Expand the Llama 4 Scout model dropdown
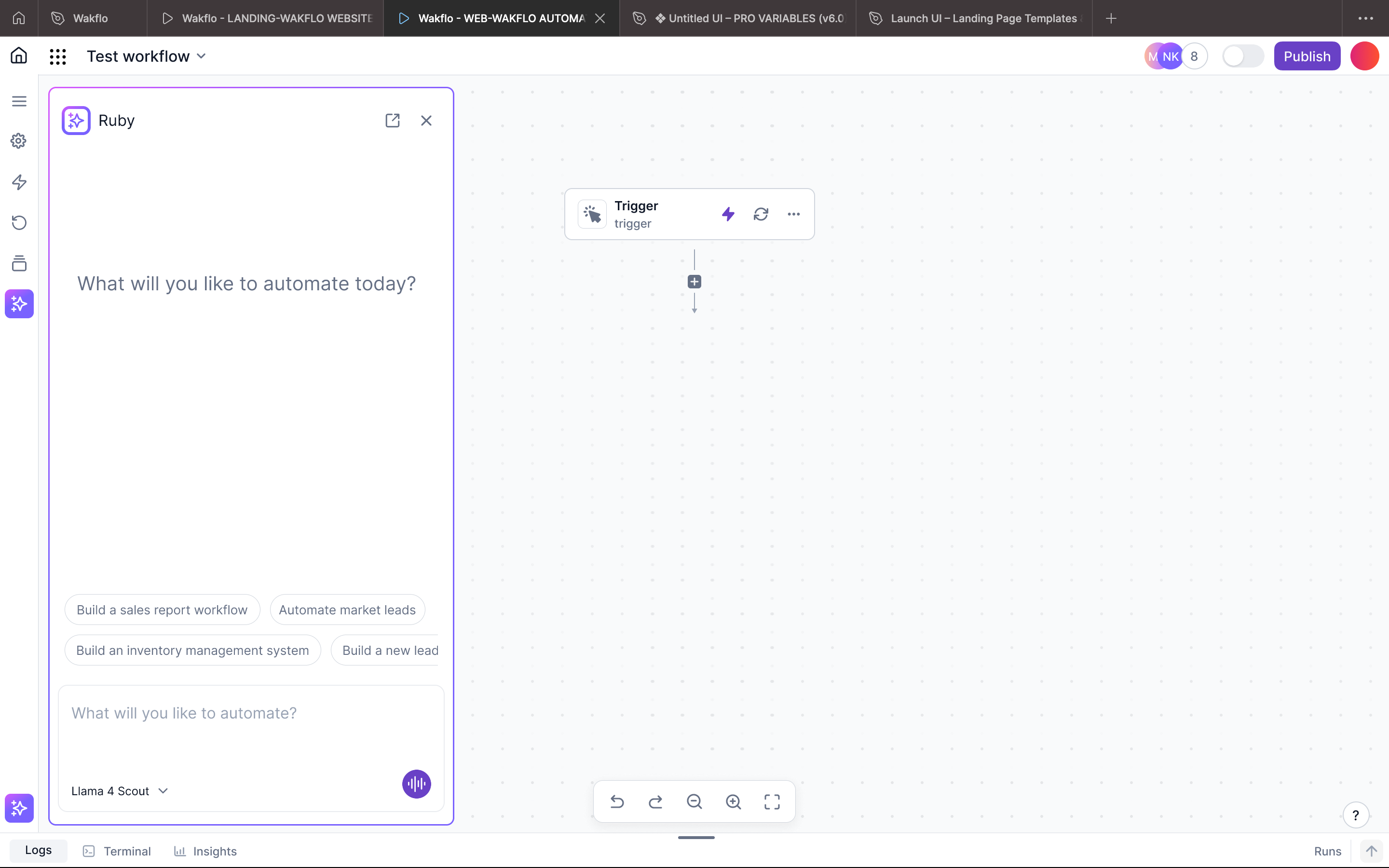 (x=120, y=791)
